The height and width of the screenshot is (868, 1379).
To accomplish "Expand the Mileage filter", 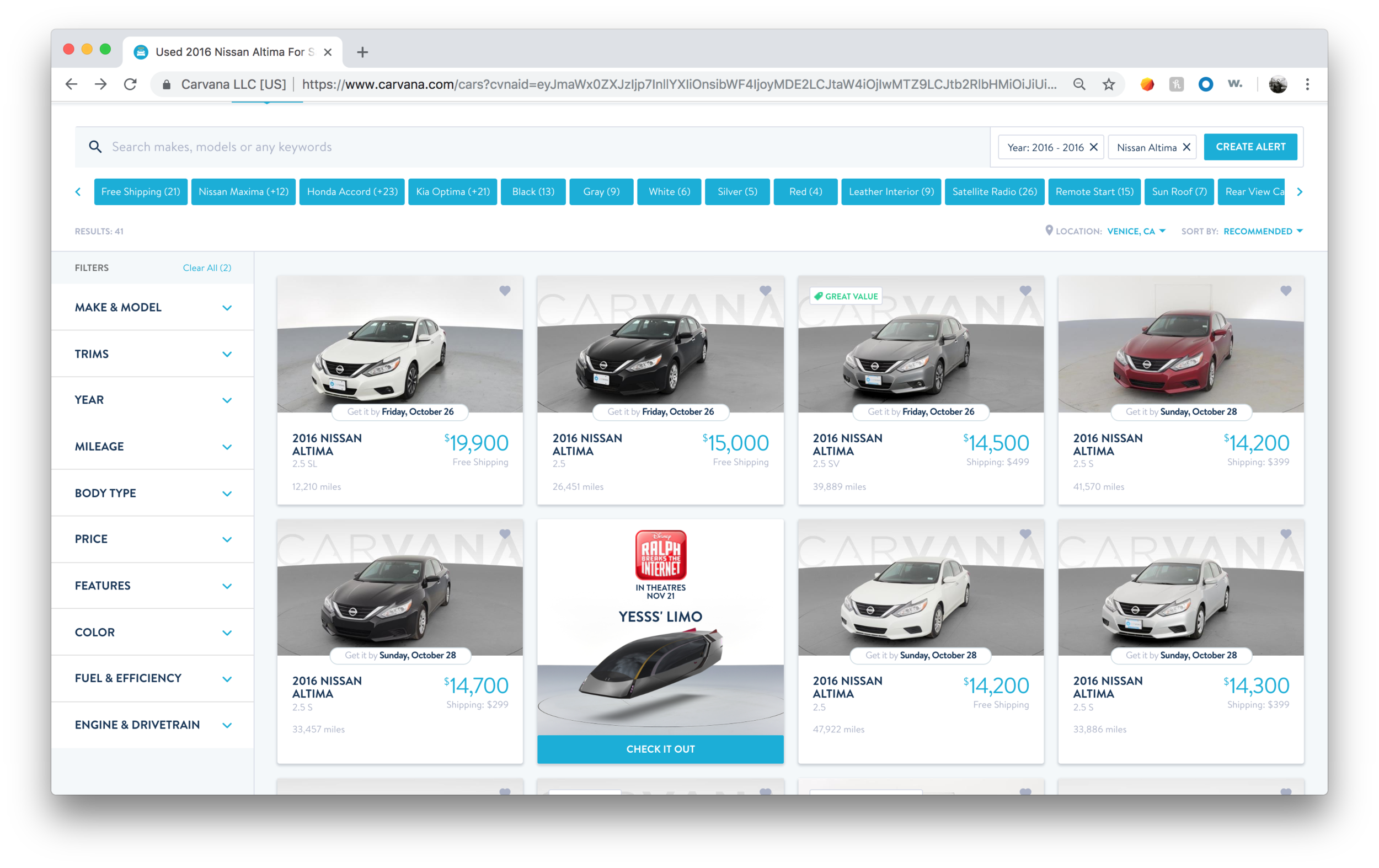I will 152,447.
